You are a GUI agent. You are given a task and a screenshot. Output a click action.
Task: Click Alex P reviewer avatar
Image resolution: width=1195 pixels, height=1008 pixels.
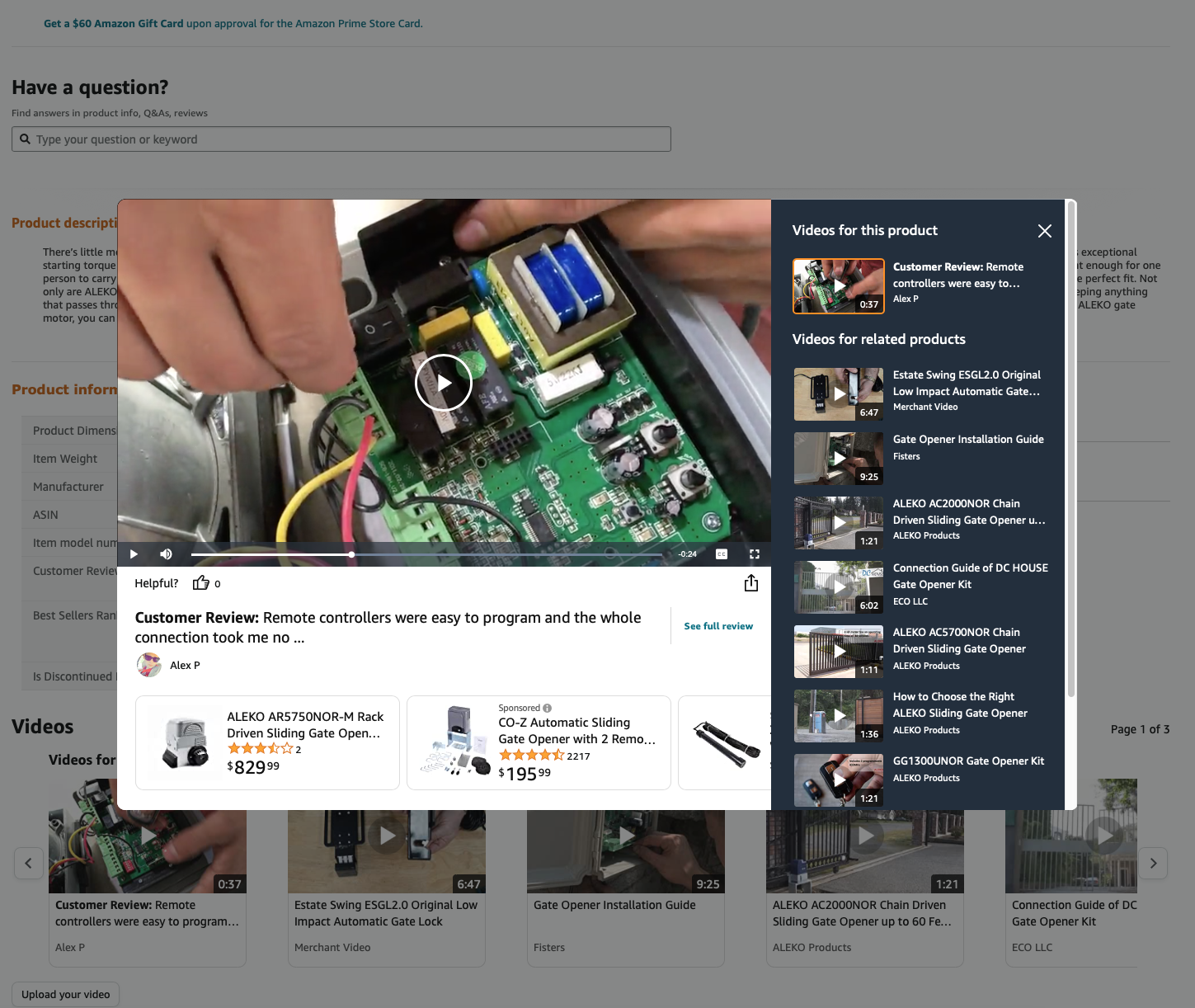point(149,665)
